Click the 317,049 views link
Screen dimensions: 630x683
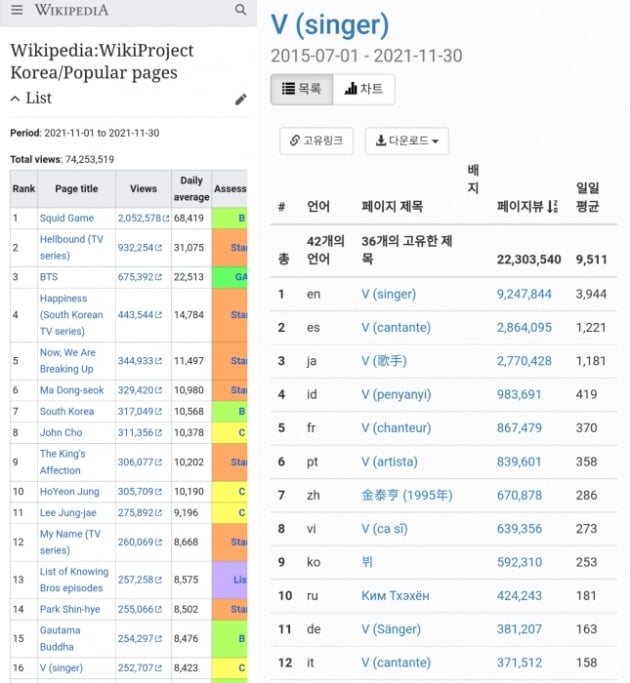pyautogui.click(x=140, y=411)
